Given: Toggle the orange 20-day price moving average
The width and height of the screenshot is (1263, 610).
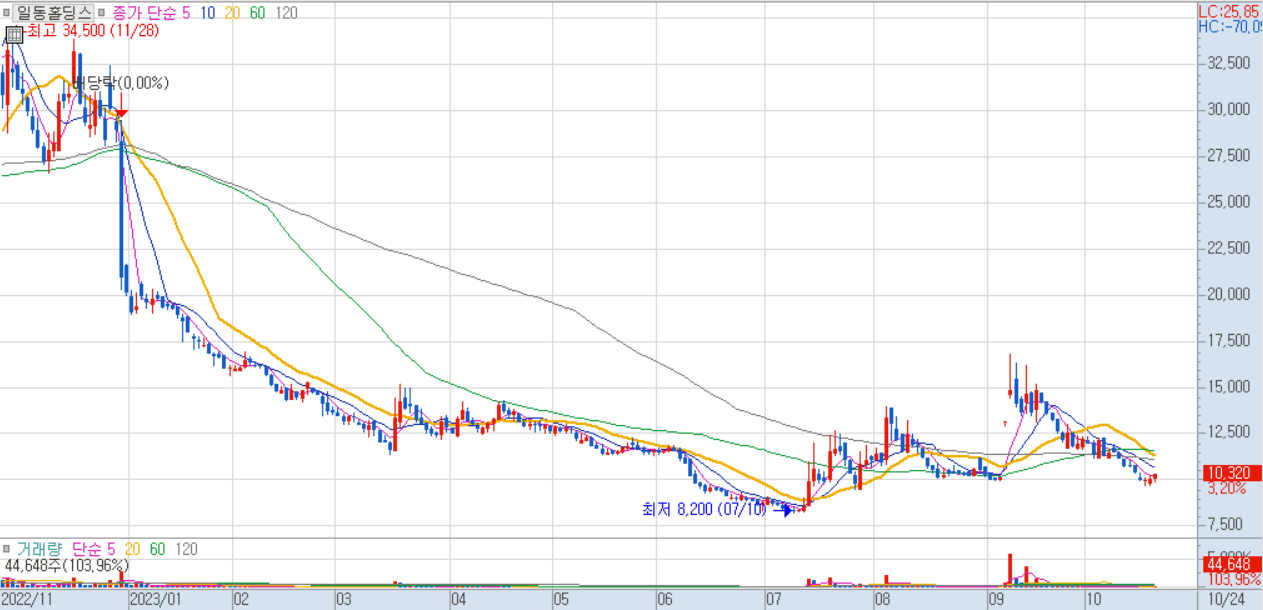Looking at the screenshot, I should (232, 13).
